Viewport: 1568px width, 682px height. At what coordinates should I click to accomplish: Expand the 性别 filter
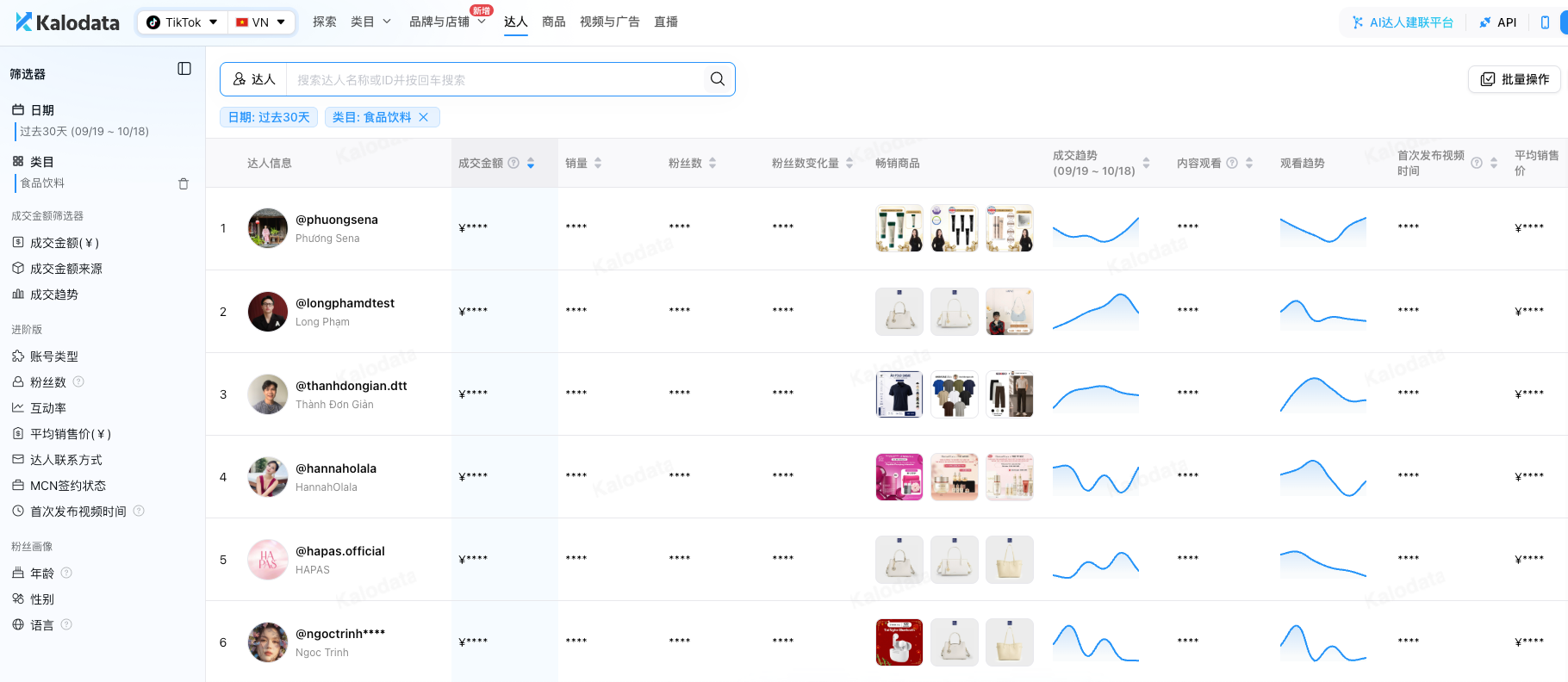click(33, 598)
